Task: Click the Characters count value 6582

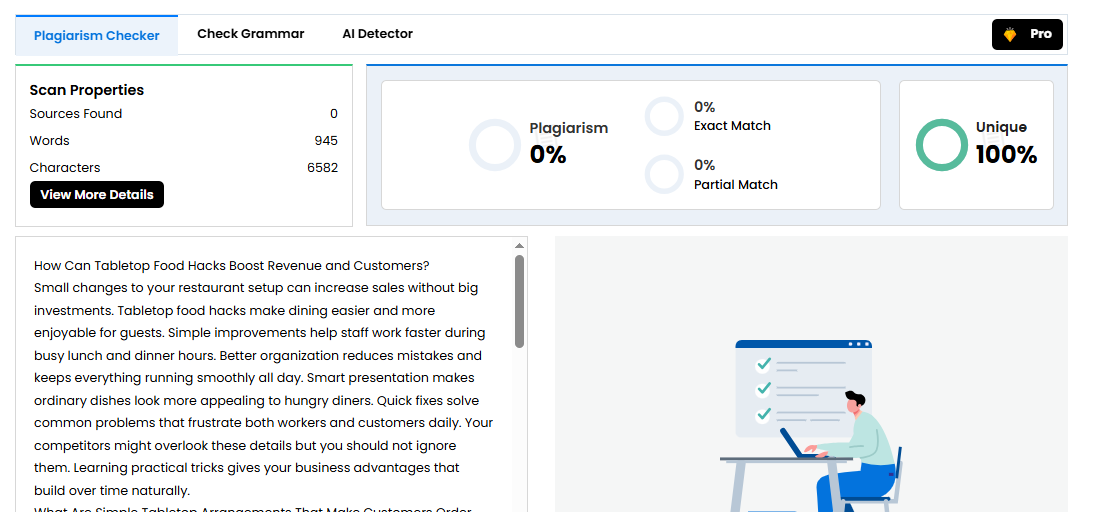Action: 322,168
